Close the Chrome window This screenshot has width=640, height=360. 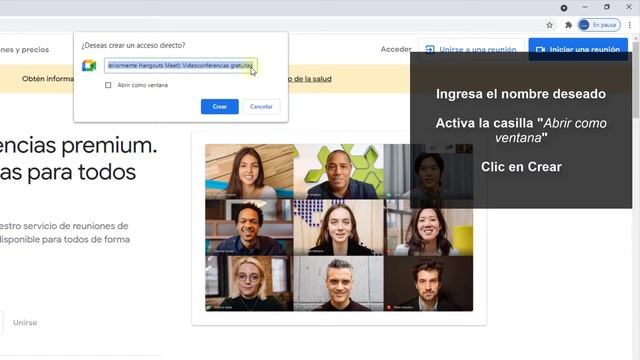click(x=629, y=7)
